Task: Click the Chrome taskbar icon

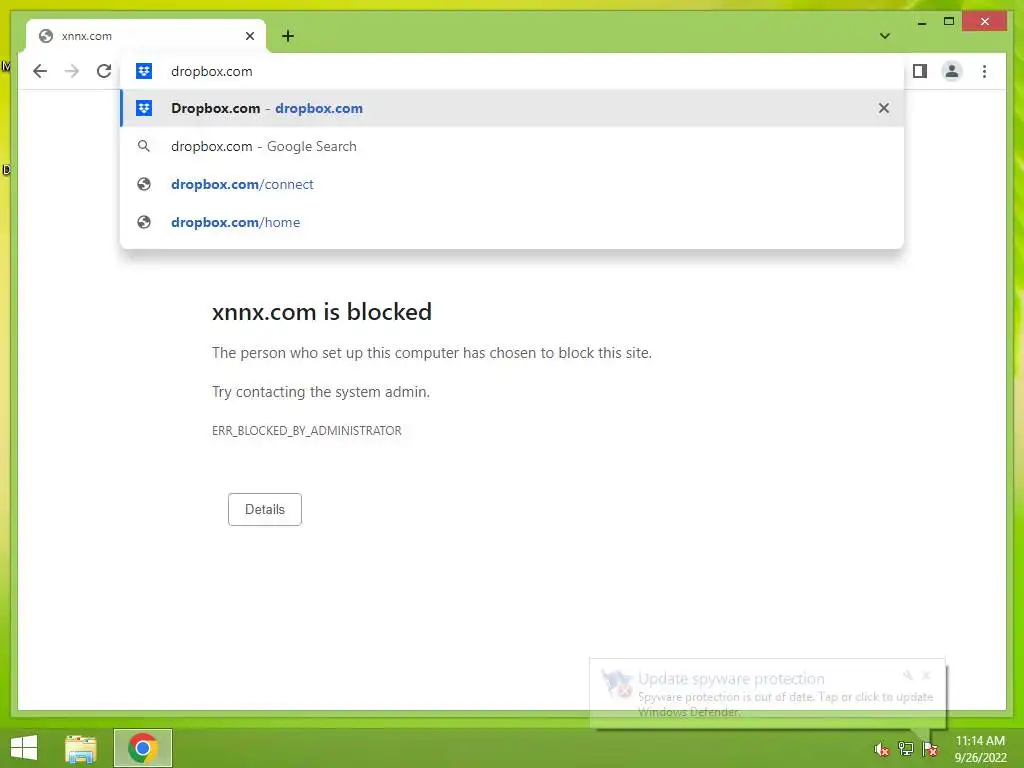Action: click(143, 748)
